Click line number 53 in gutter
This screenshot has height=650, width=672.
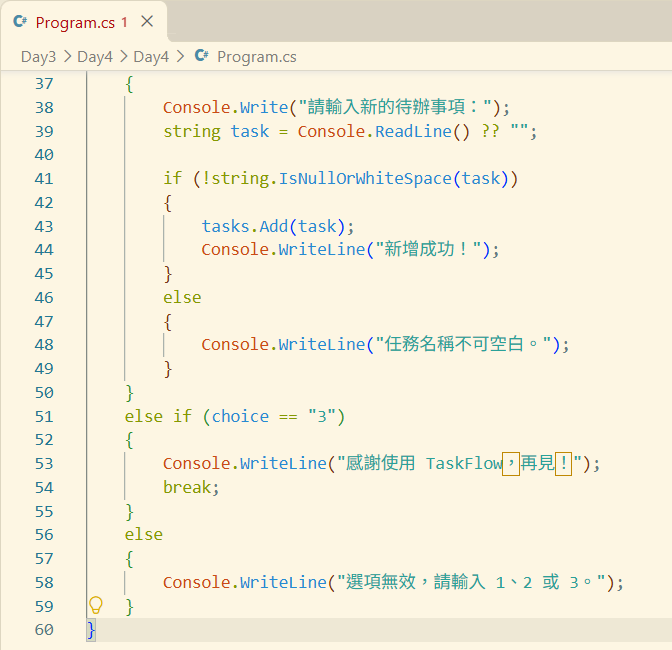pos(44,464)
